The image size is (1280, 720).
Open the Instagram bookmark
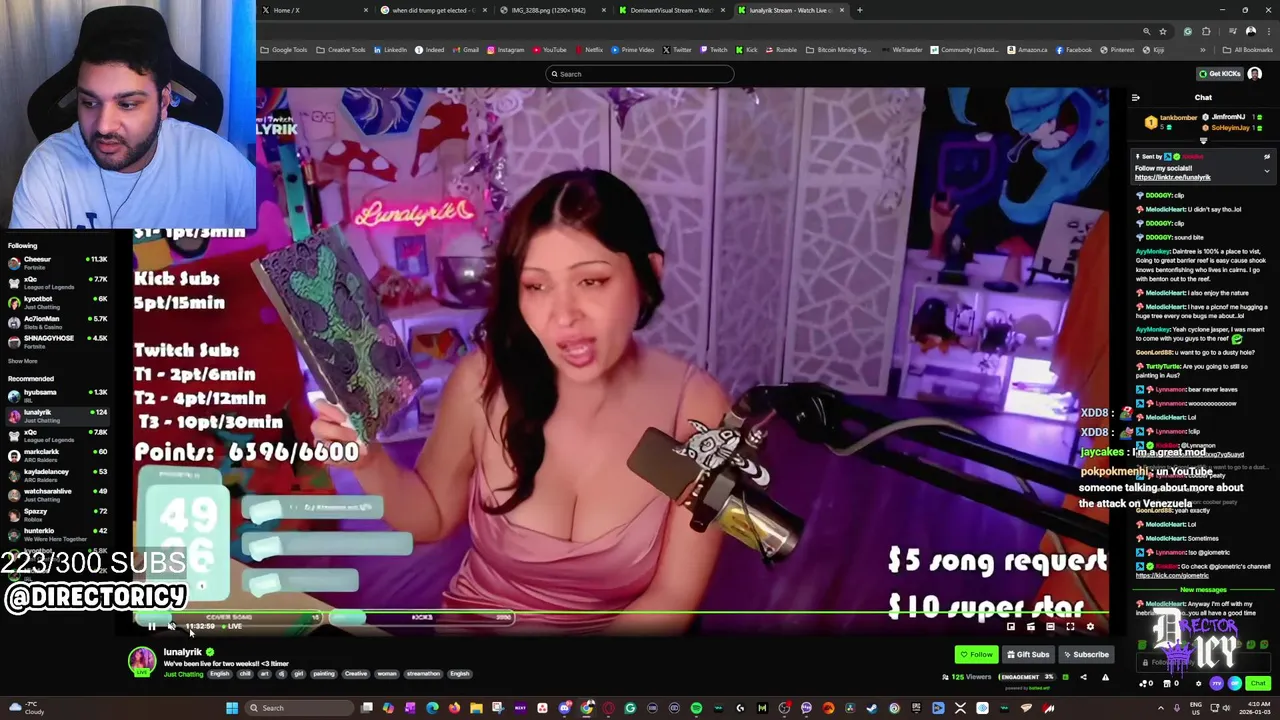click(x=505, y=50)
